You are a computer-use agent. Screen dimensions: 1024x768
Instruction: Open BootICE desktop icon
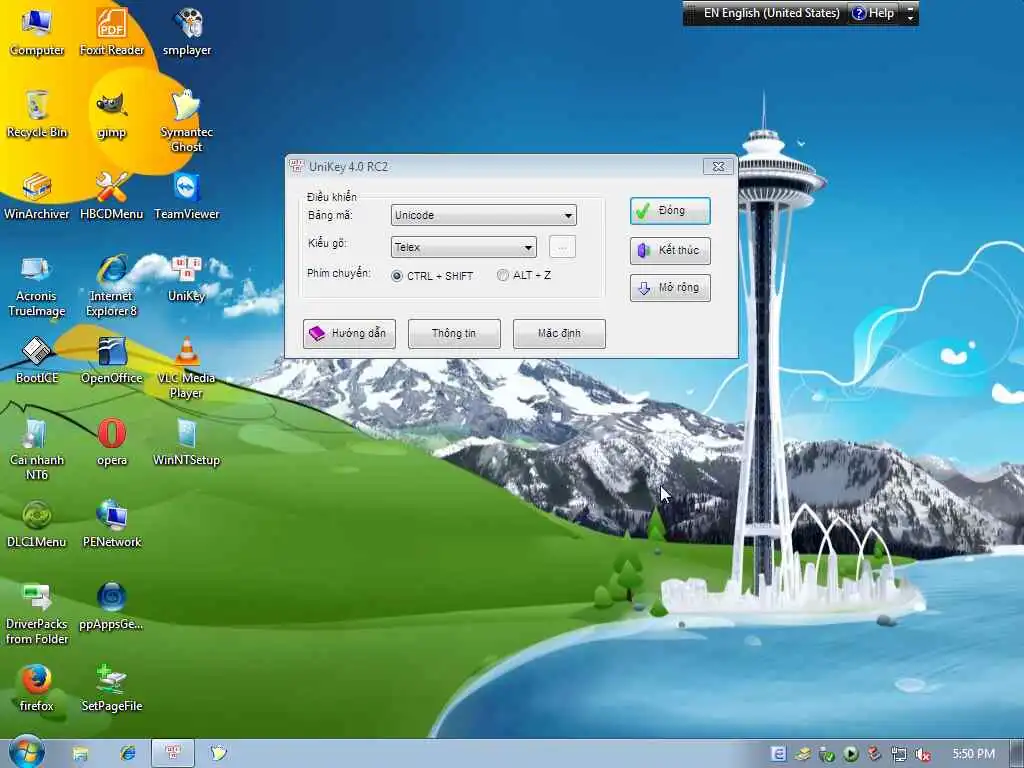point(37,360)
